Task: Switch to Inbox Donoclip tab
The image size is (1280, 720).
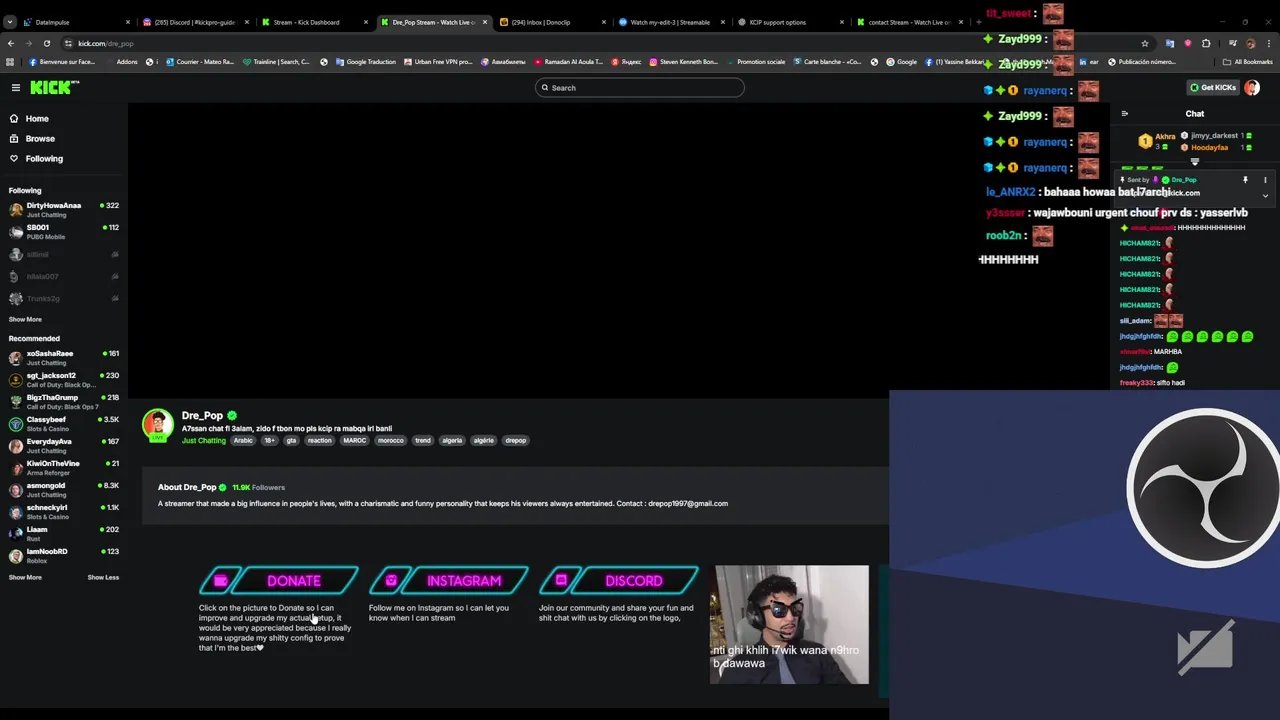Action: [x=551, y=22]
